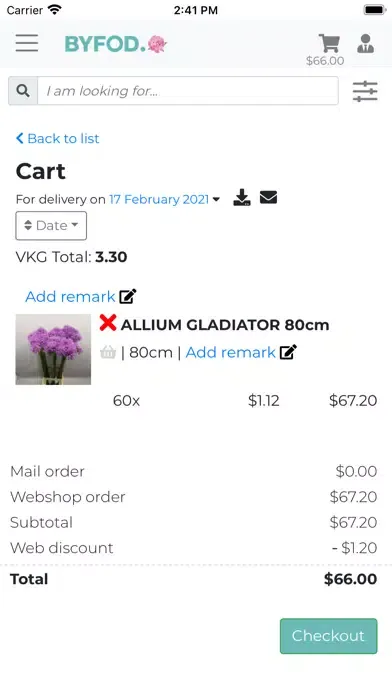
Task: Open the Date sort dropdown
Action: (x=51, y=226)
